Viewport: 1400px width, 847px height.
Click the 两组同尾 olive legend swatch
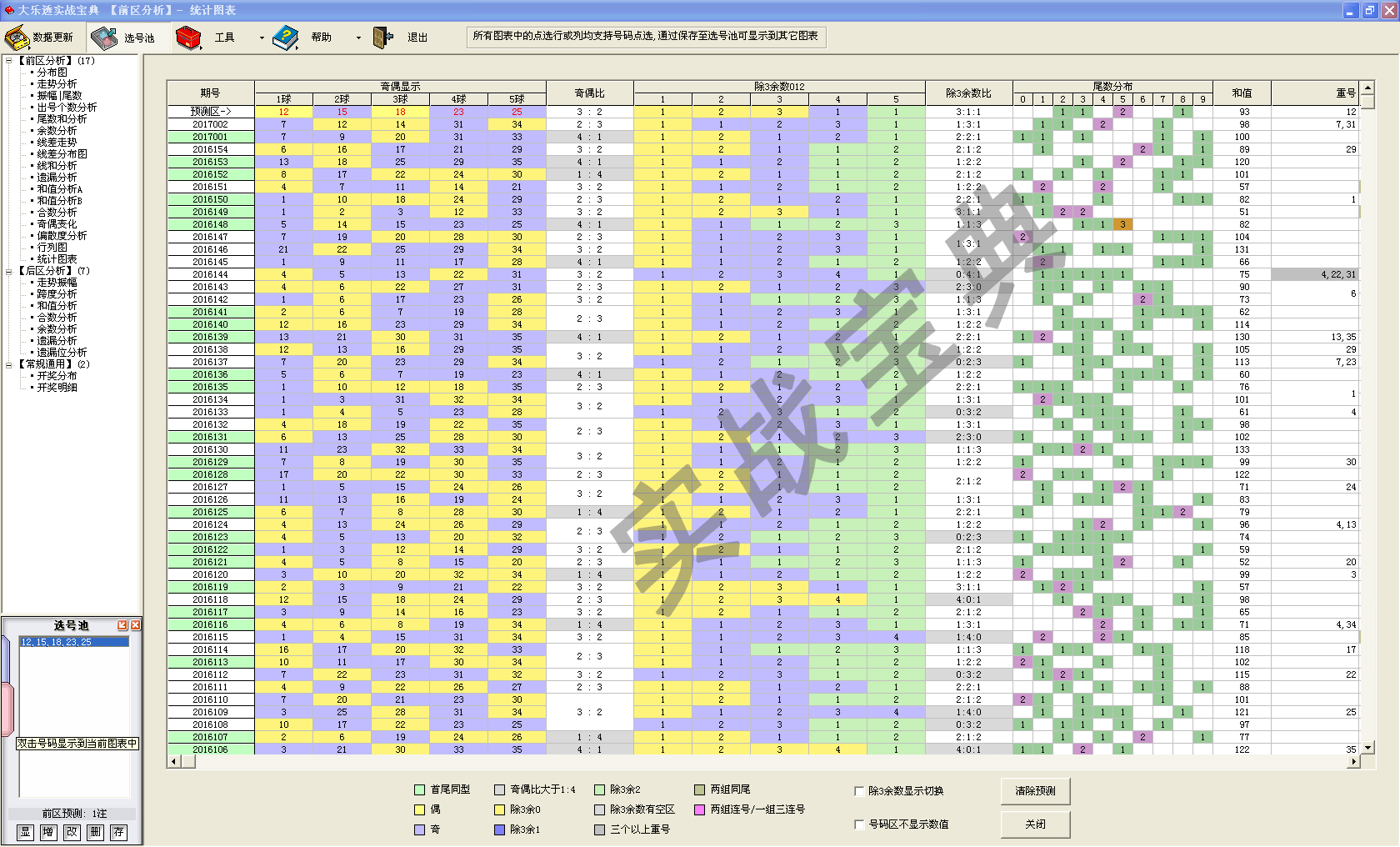click(700, 789)
